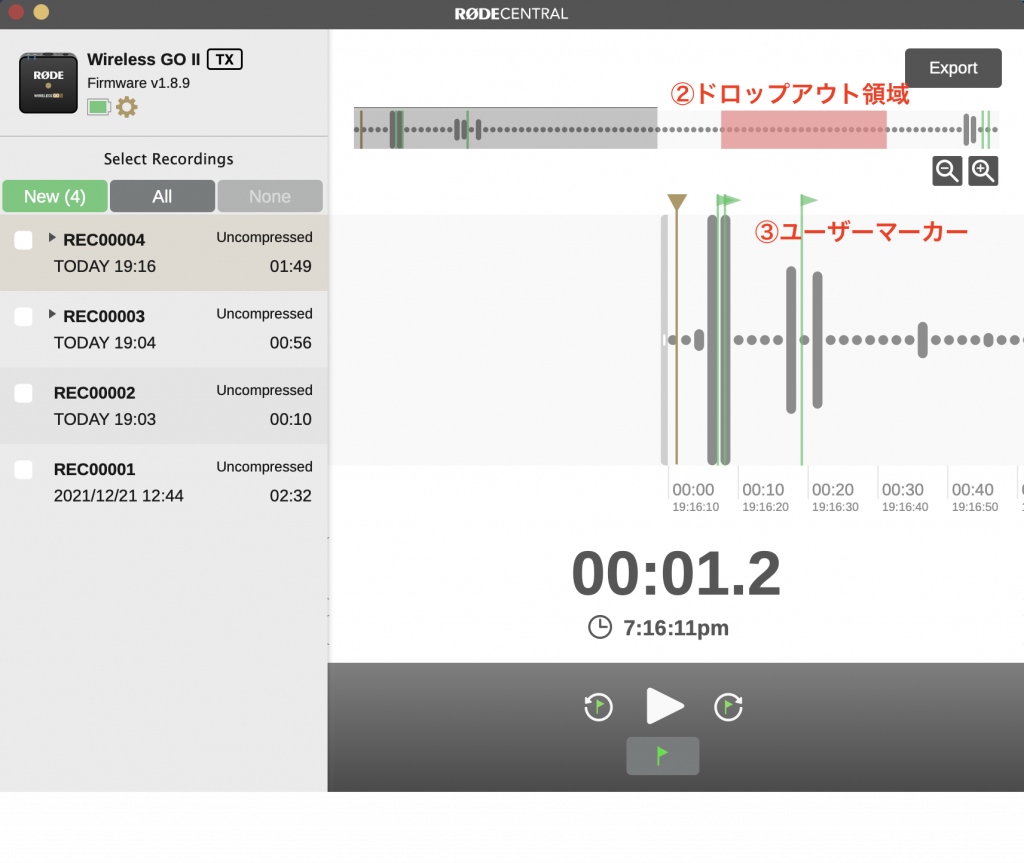Image resolution: width=1024 pixels, height=863 pixels.
Task: Click the golden playhead marker
Action: 677,201
